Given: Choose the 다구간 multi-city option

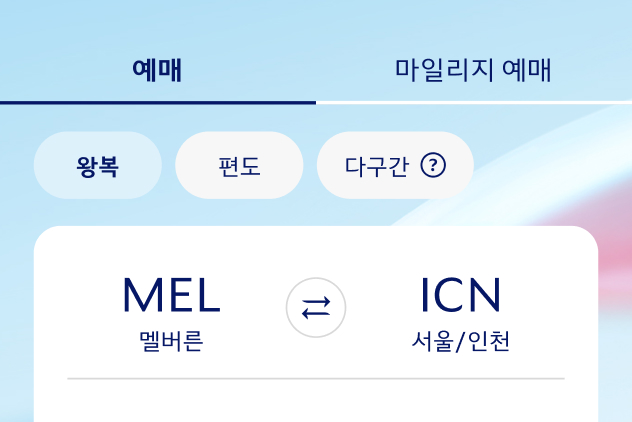Looking at the screenshot, I should click(395, 165).
